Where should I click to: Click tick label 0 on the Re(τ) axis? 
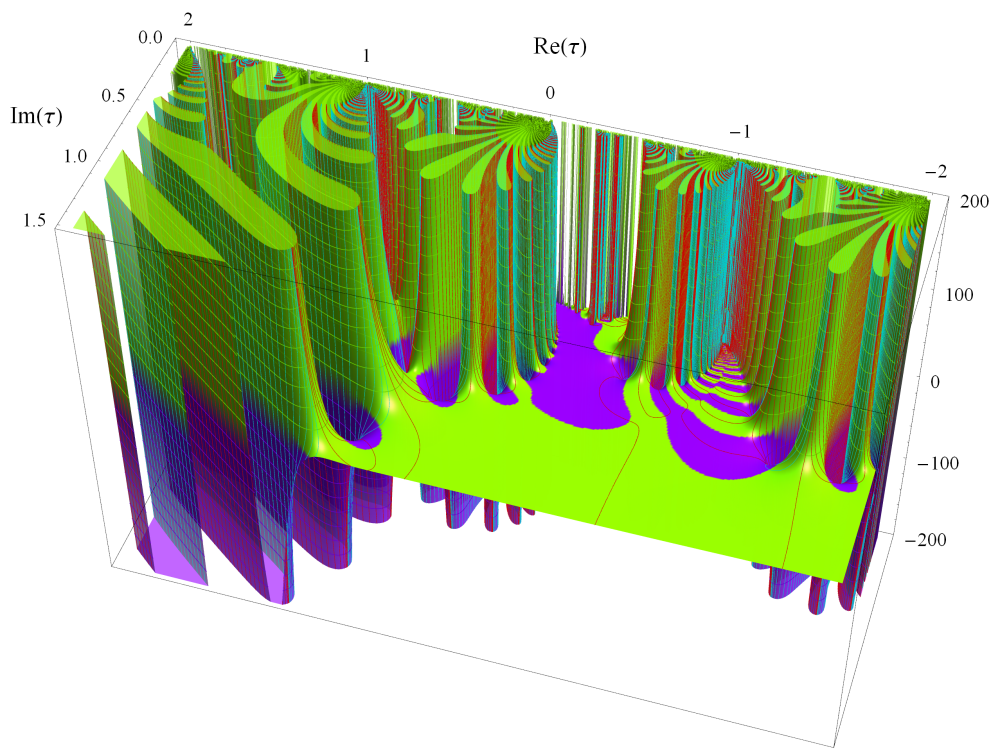tap(549, 93)
